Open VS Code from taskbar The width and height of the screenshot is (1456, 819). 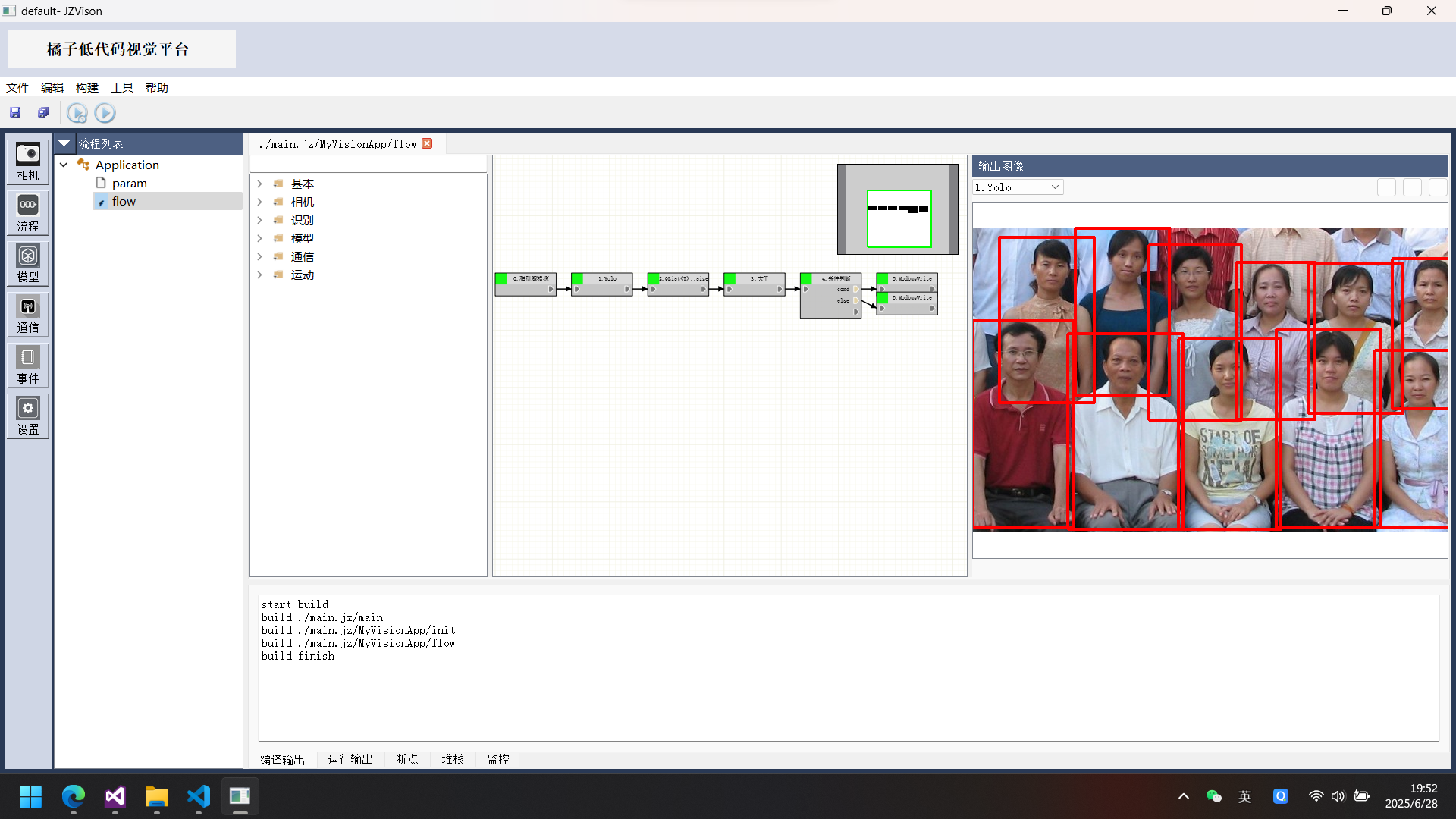click(x=199, y=796)
